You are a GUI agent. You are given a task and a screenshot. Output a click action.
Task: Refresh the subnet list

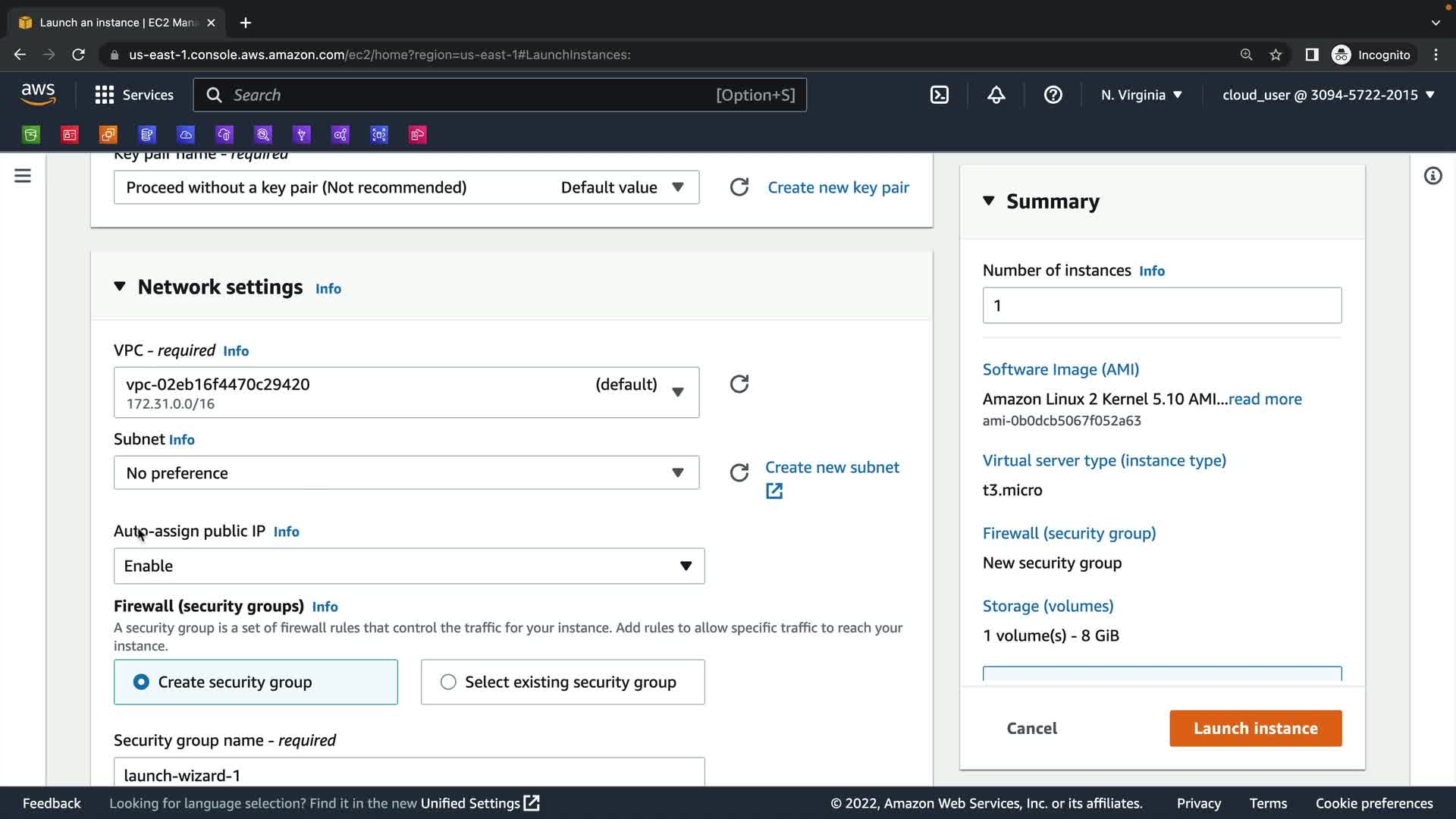739,473
